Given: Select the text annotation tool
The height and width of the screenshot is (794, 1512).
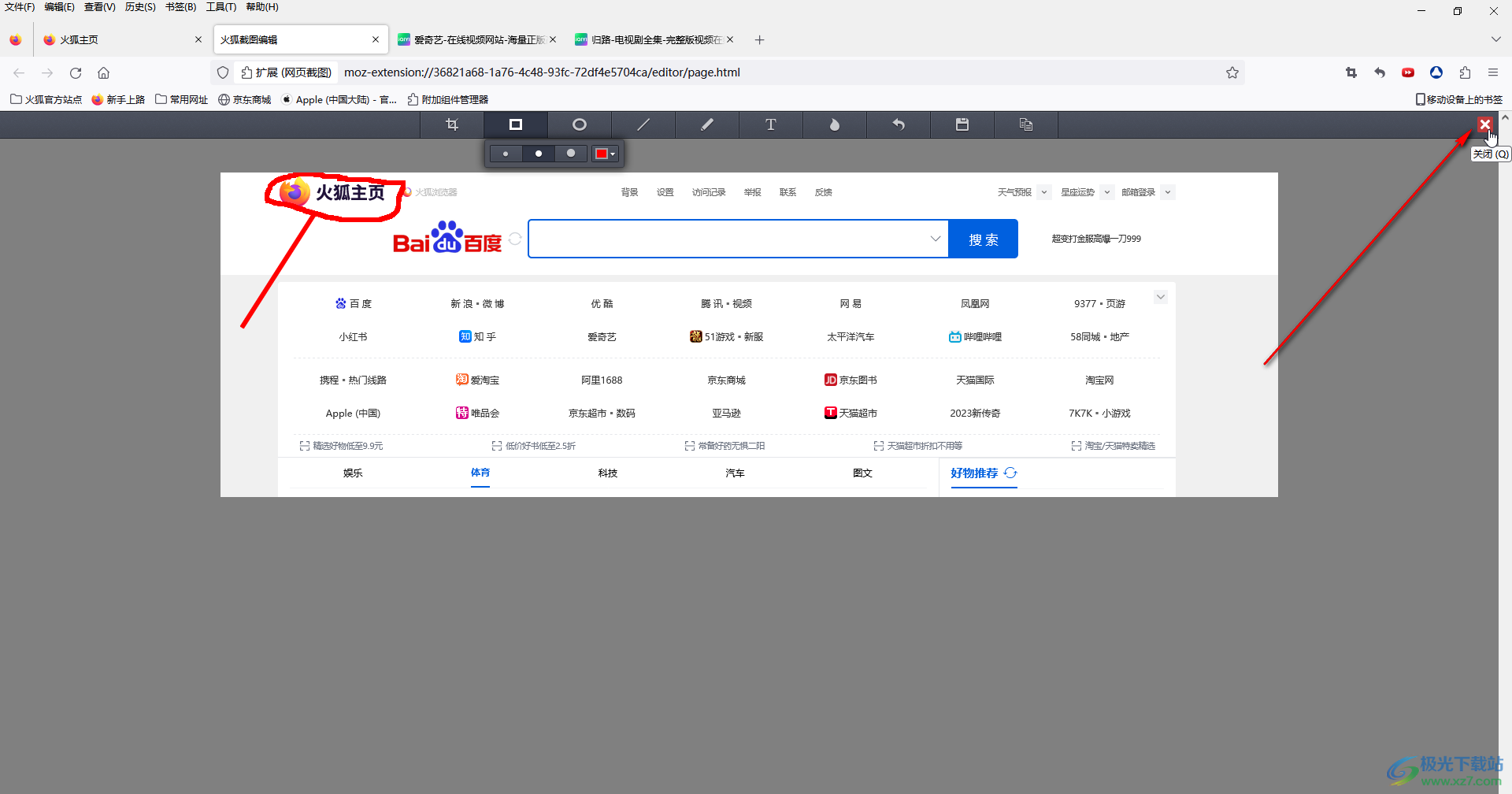Looking at the screenshot, I should (x=771, y=124).
